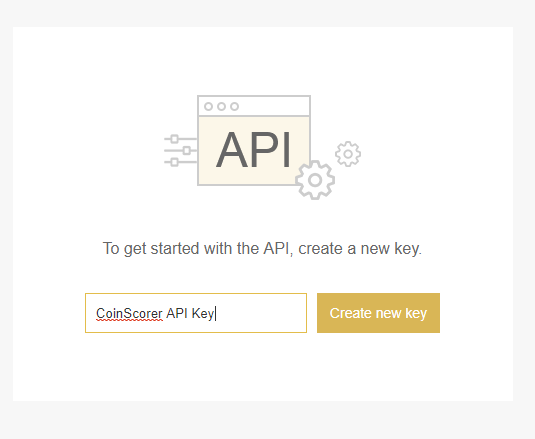The height and width of the screenshot is (439, 535).
Task: Place cursor on word Key in input
Action: 203,313
